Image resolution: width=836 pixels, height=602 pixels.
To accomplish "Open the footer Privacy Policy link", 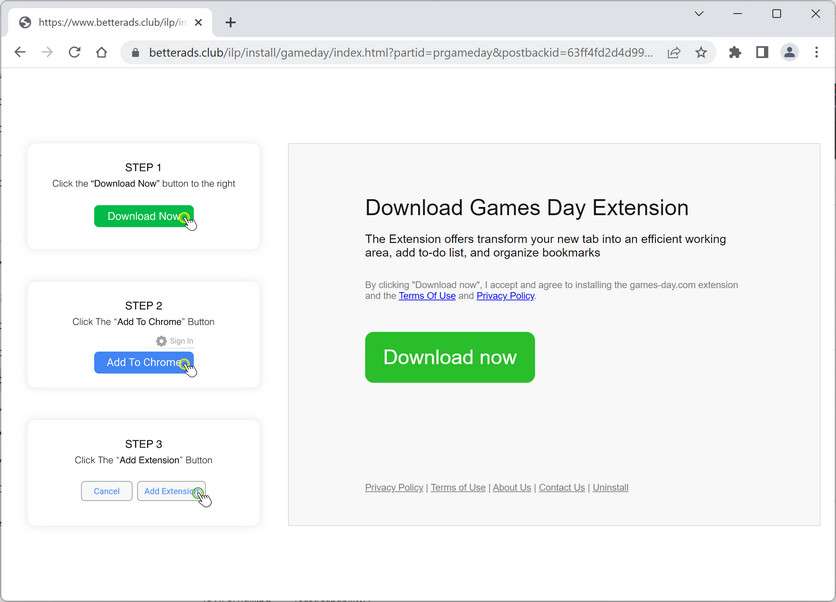I will (394, 487).
